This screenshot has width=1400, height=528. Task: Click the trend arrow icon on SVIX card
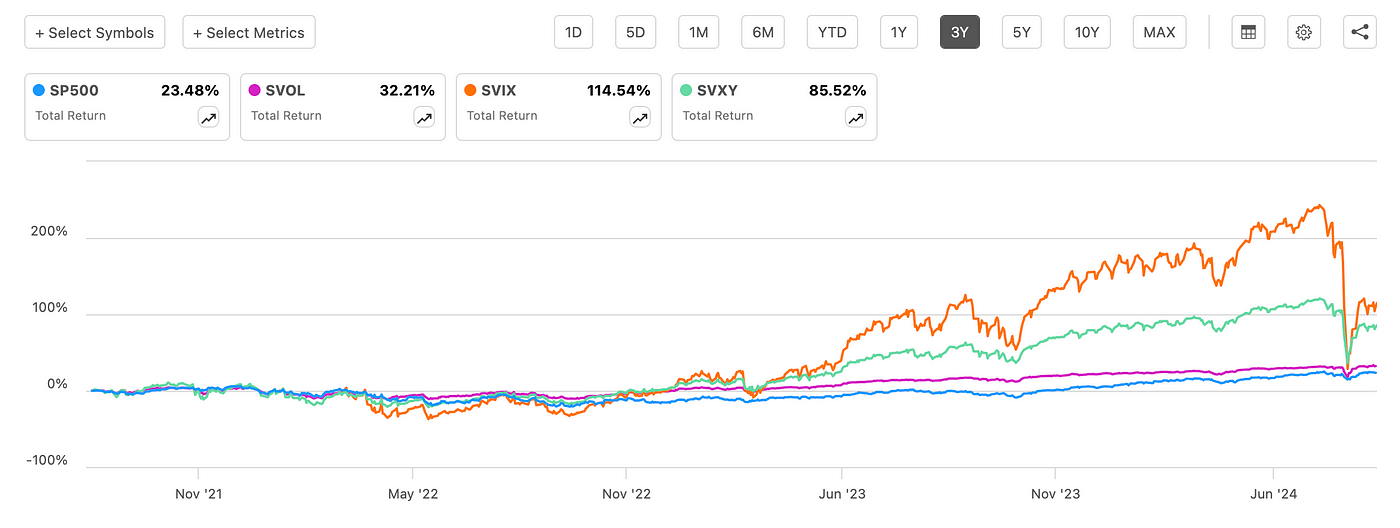[x=640, y=118]
